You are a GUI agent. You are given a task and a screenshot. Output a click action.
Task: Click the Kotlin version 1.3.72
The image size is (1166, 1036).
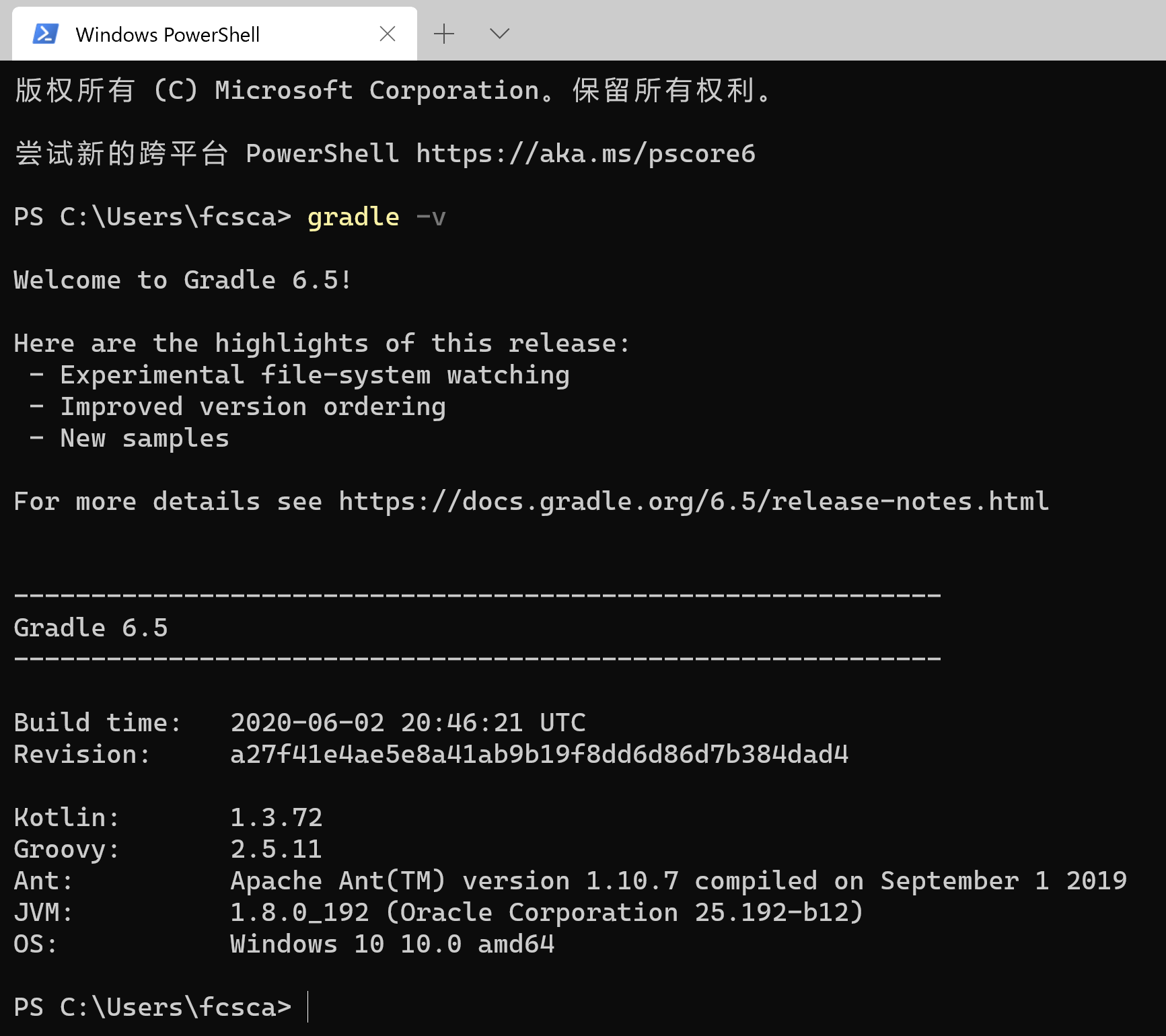click(277, 818)
